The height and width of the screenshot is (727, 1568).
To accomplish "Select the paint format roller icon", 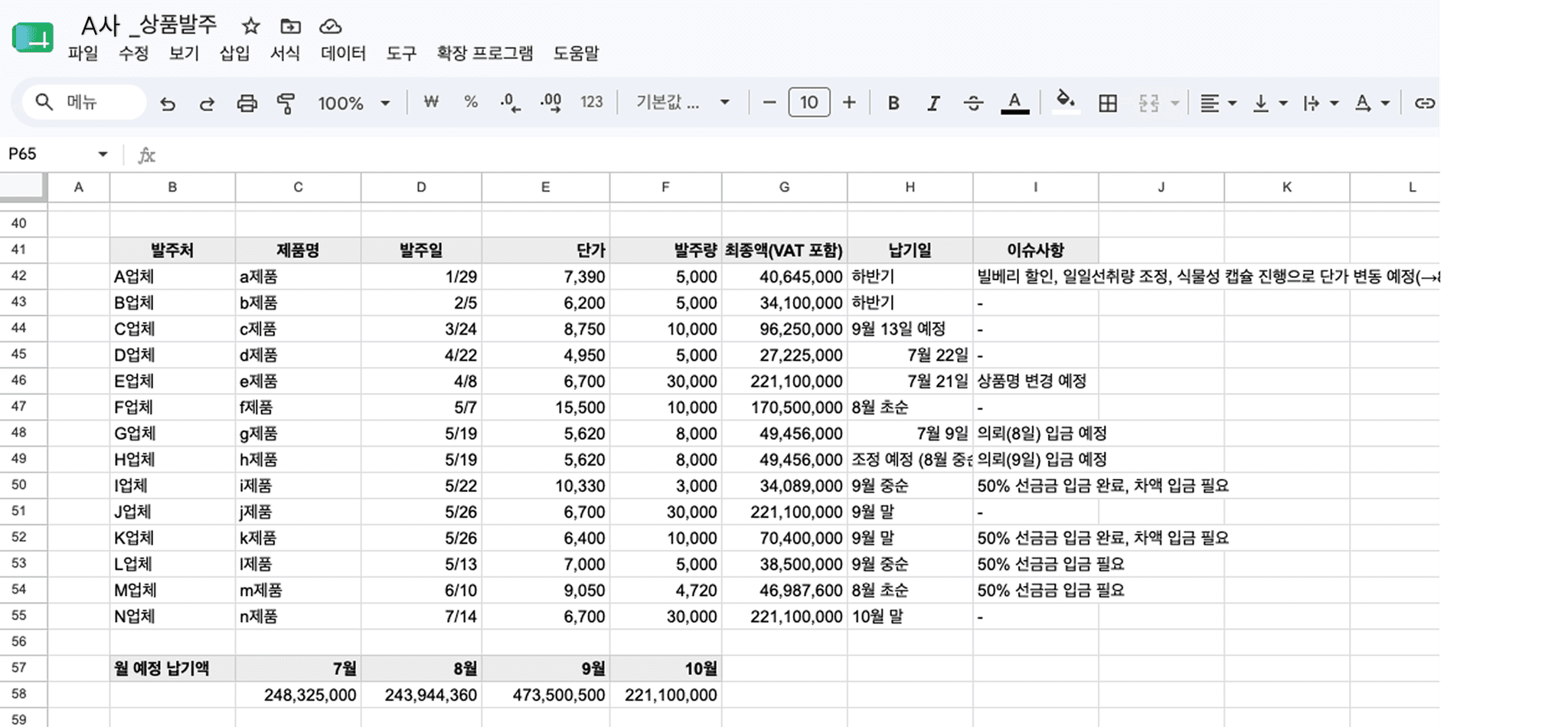I will pyautogui.click(x=286, y=103).
